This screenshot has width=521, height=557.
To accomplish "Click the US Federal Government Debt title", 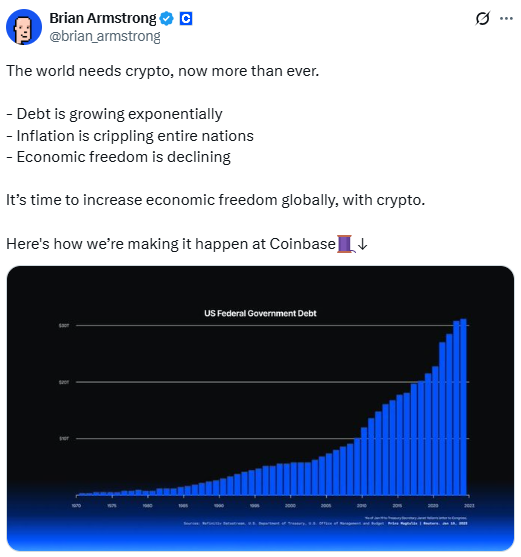I will tap(260, 313).
